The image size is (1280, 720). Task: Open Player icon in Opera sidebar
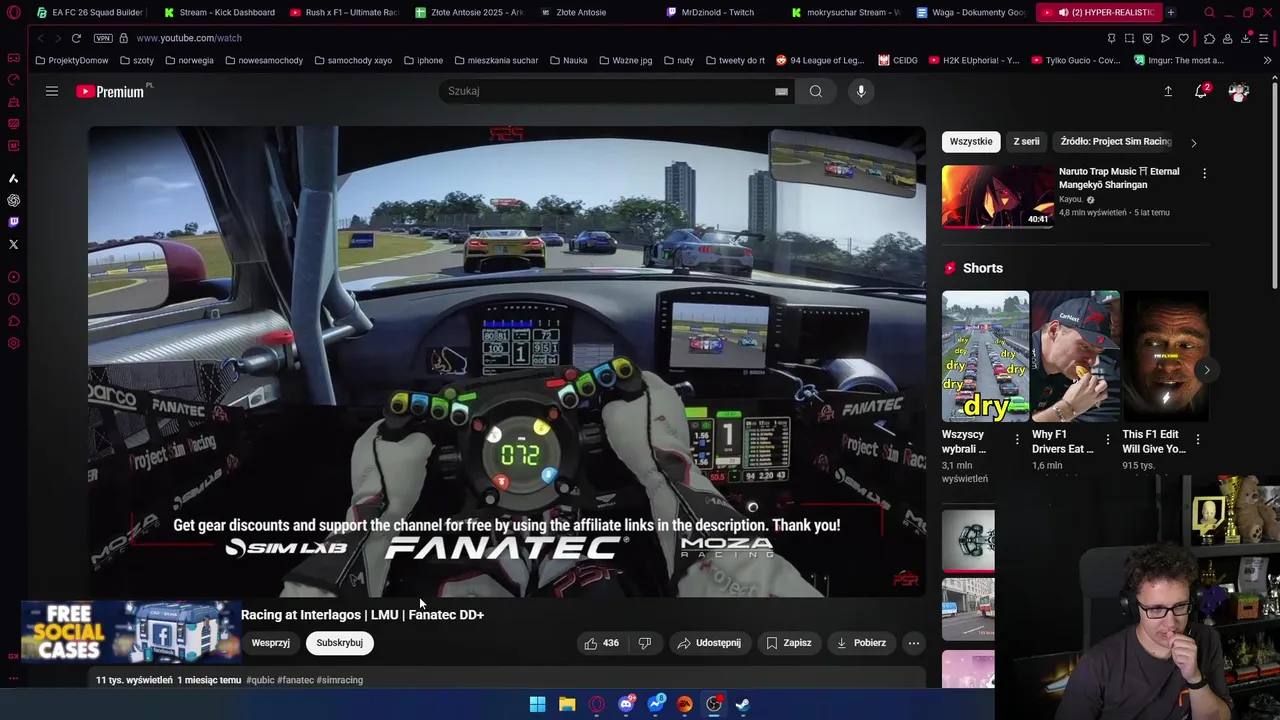click(x=13, y=277)
